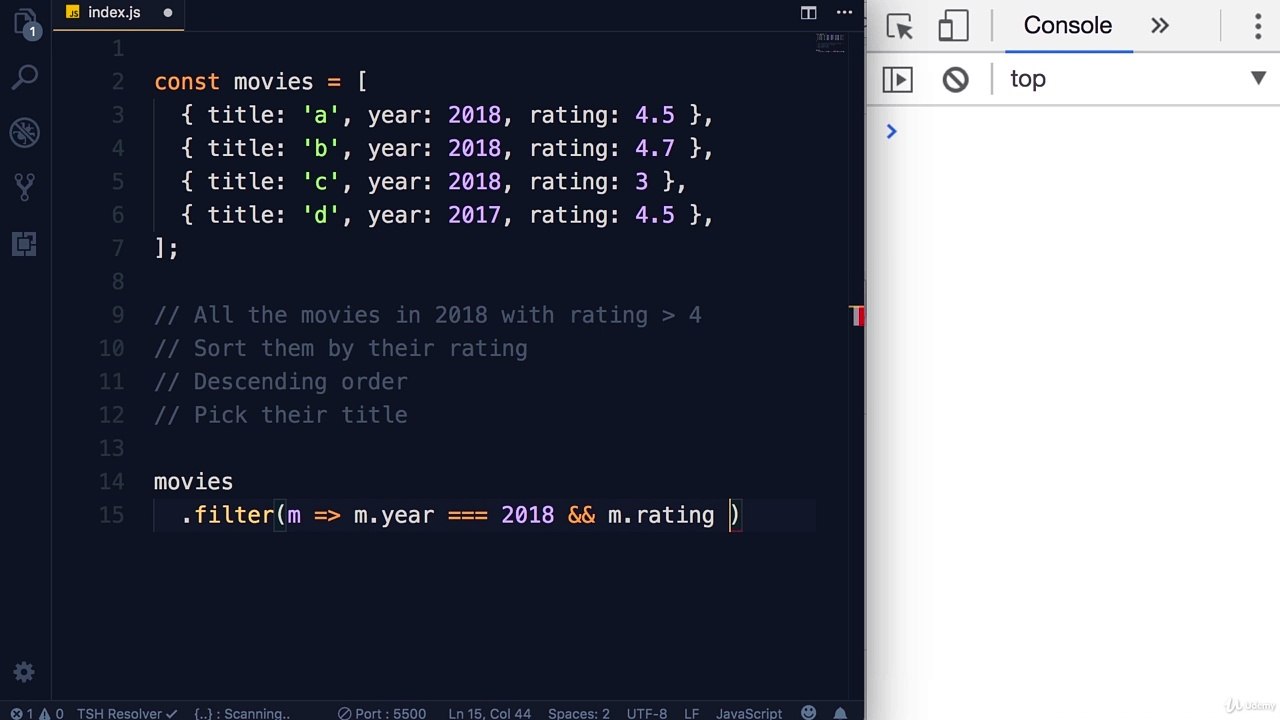Open notifications bell in status bar
This screenshot has width=1280, height=720.
841,713
